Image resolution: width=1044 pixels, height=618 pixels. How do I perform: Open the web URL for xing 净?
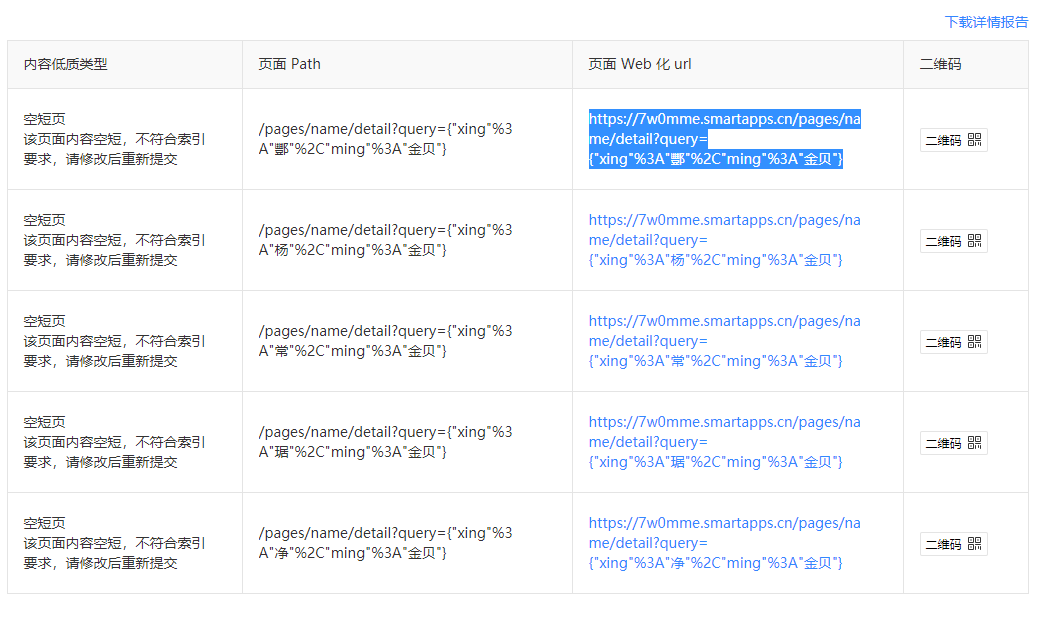724,543
